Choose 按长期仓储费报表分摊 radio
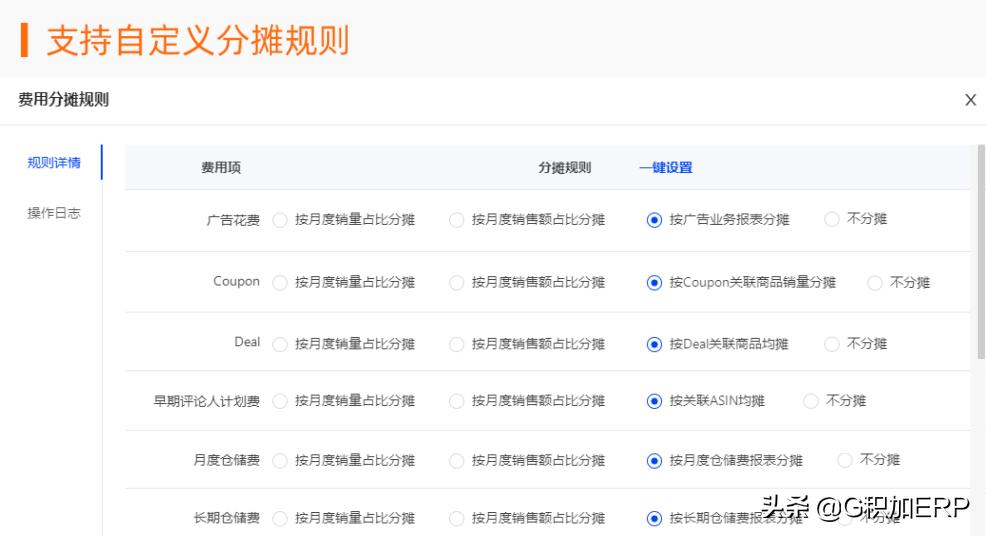Image resolution: width=986 pixels, height=536 pixels. click(x=654, y=518)
